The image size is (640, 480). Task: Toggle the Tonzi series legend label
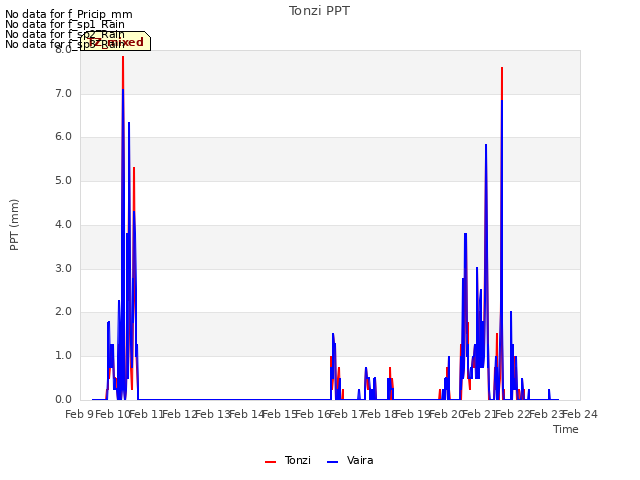(298, 460)
